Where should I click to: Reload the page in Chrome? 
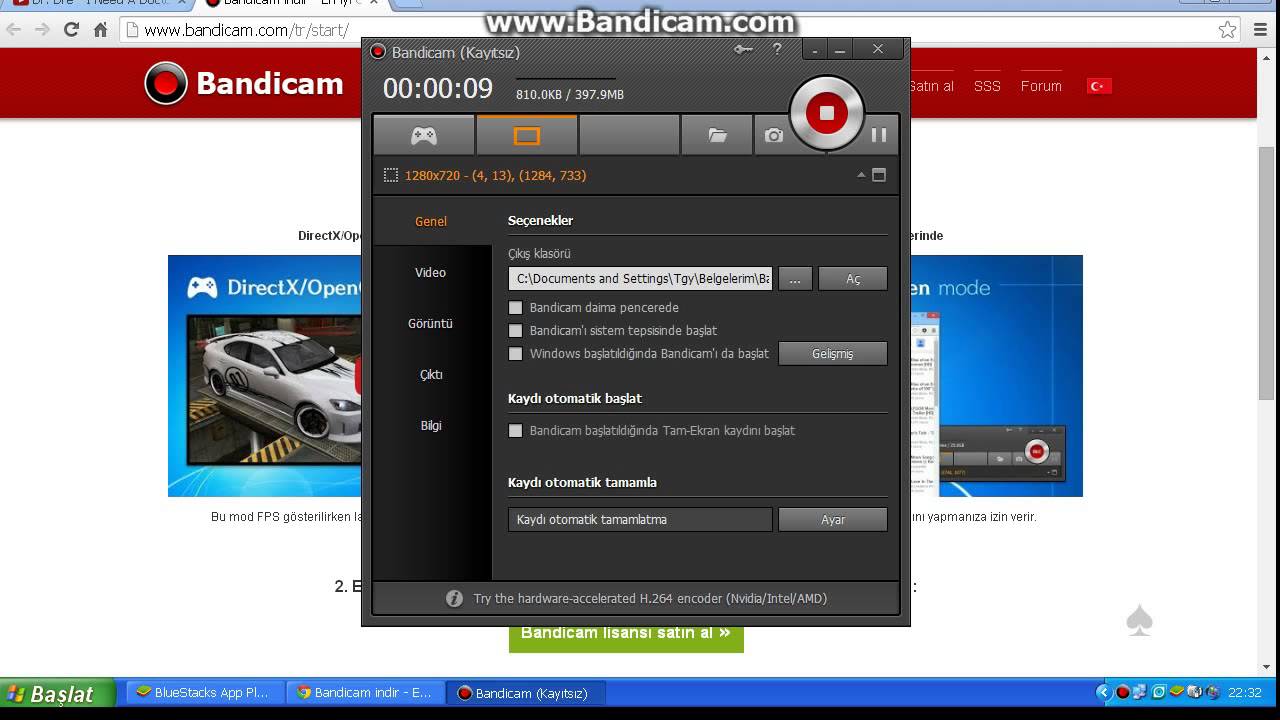point(71,30)
